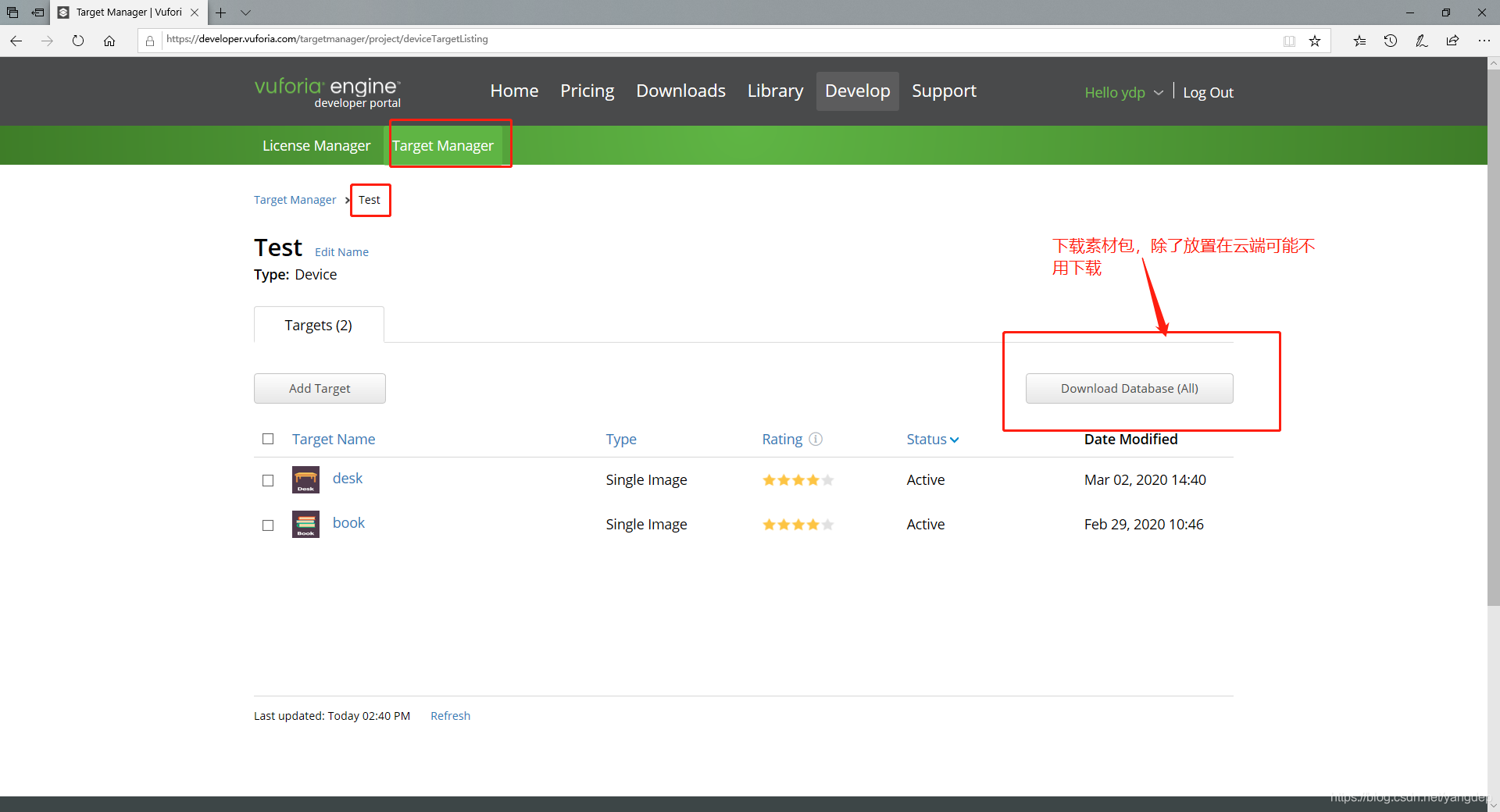Go back with the browser back arrow
Screen dimensions: 1500x812
(x=16, y=41)
